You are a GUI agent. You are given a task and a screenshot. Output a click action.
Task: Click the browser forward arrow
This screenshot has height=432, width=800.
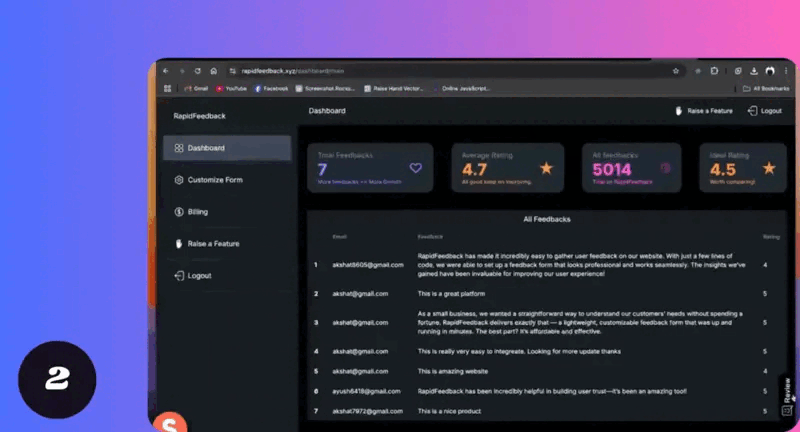(x=182, y=71)
